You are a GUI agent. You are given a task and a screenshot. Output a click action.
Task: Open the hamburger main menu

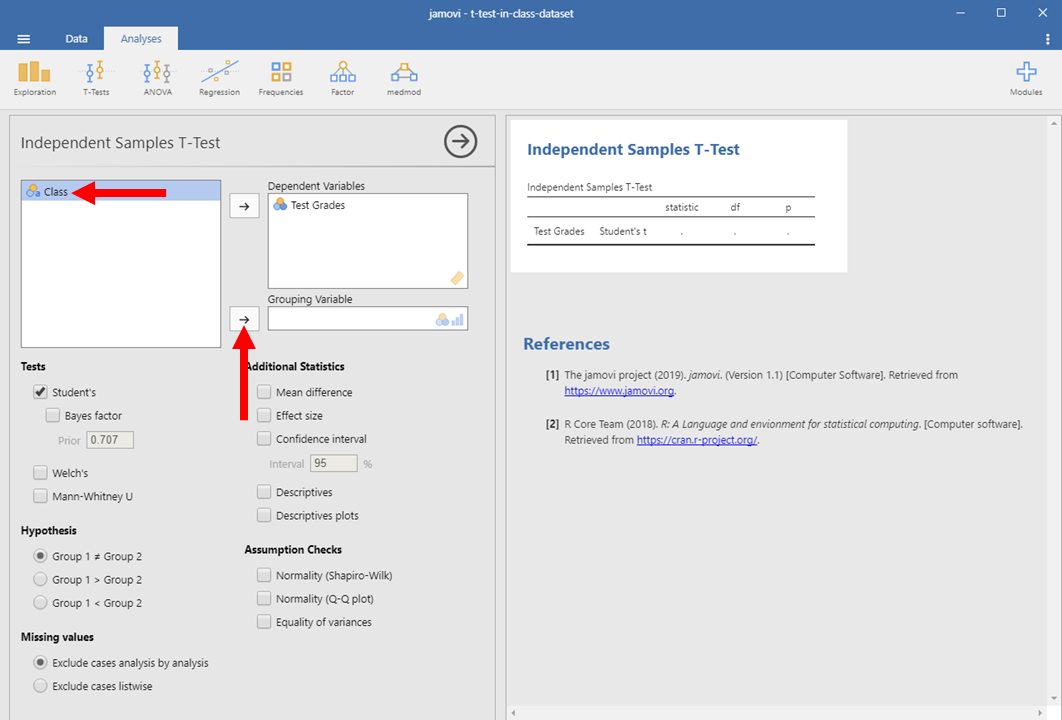click(x=24, y=39)
